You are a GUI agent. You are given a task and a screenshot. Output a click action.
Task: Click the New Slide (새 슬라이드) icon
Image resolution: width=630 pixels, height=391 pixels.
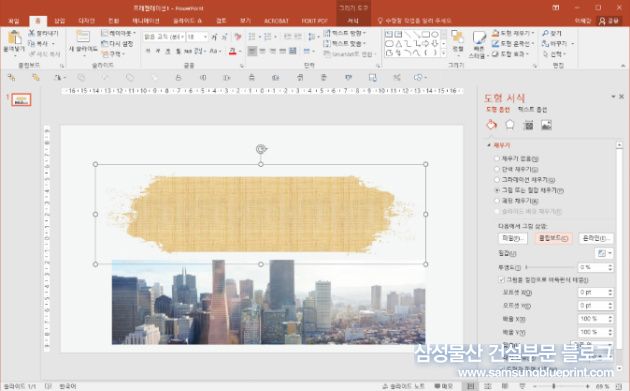pyautogui.click(x=83, y=37)
